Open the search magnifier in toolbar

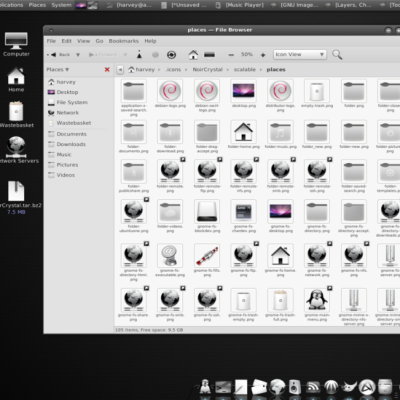point(337,55)
